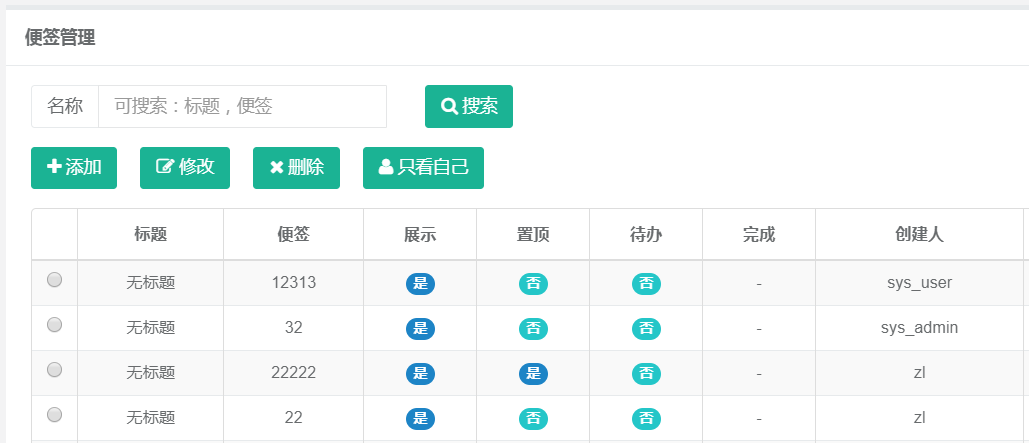The image size is (1029, 443).
Task: Click the 只看自己 filter button
Action: 423,168
